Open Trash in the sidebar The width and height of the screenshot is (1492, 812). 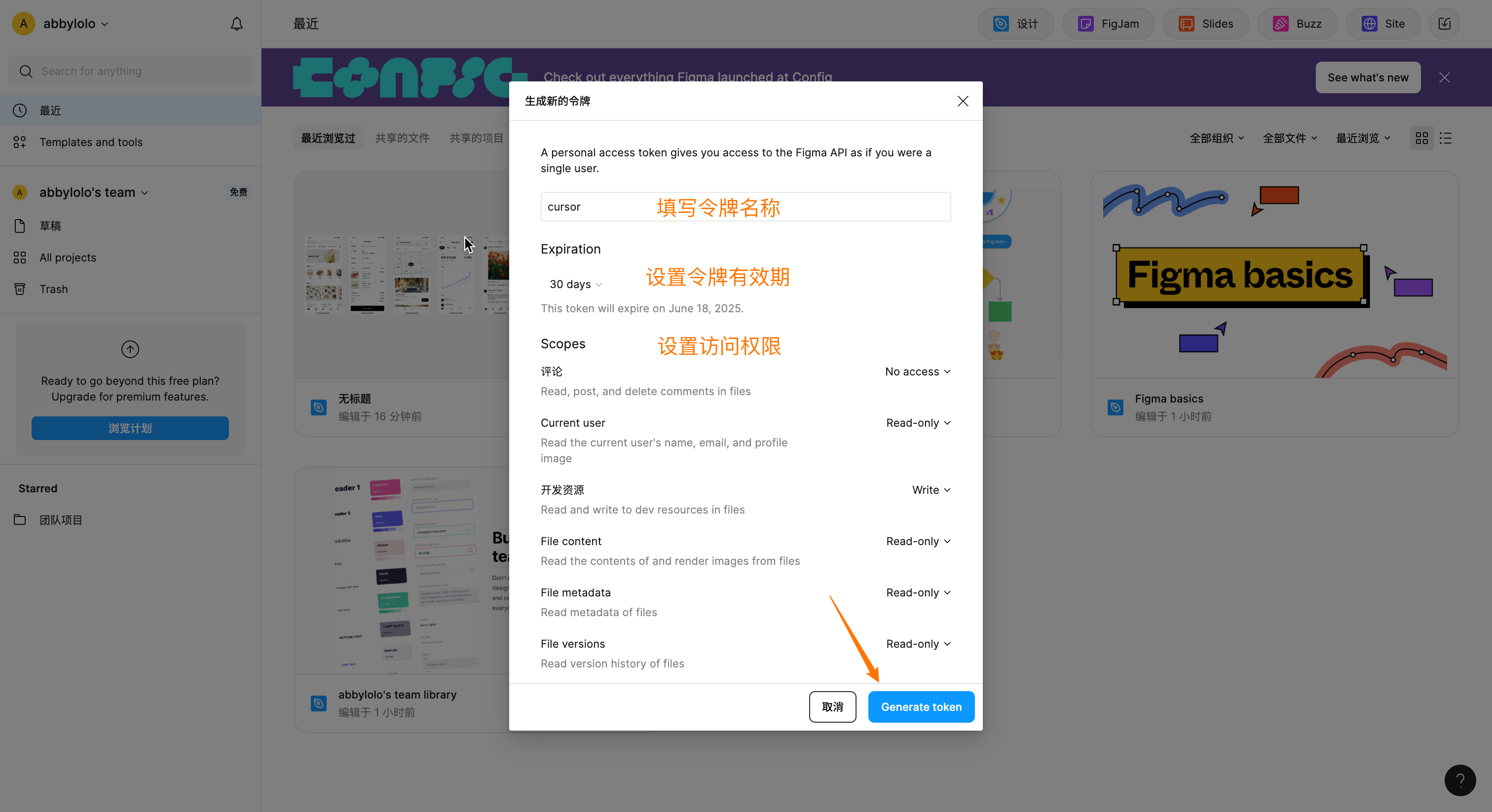(130, 289)
